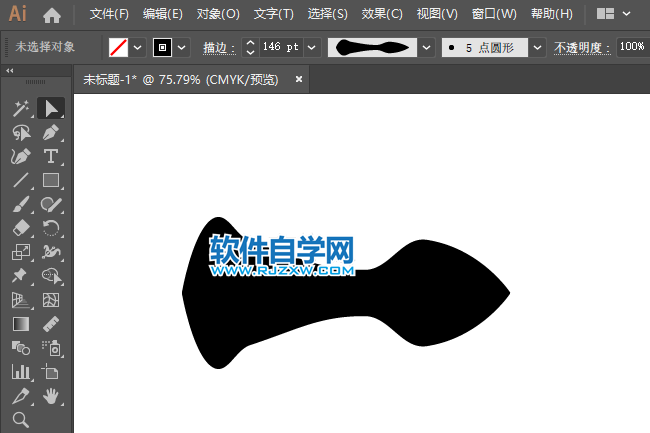Screen dimensions: 650x433
Task: Select the Type tool
Action: click(x=51, y=156)
